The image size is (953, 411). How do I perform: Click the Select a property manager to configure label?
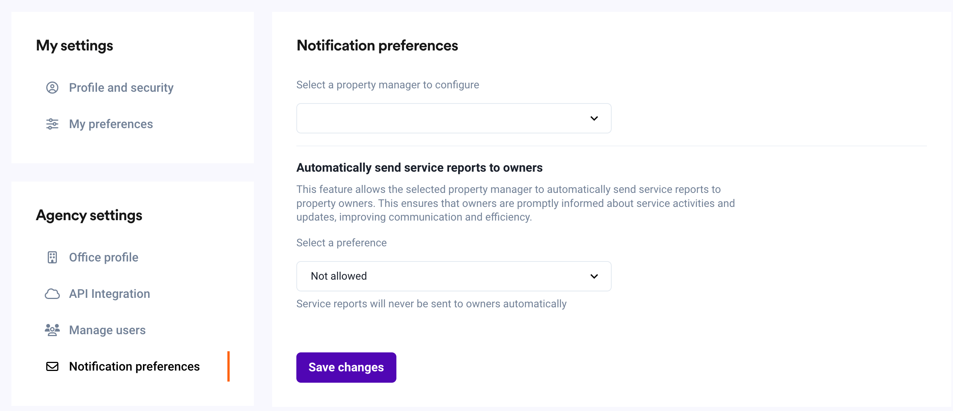coord(387,85)
